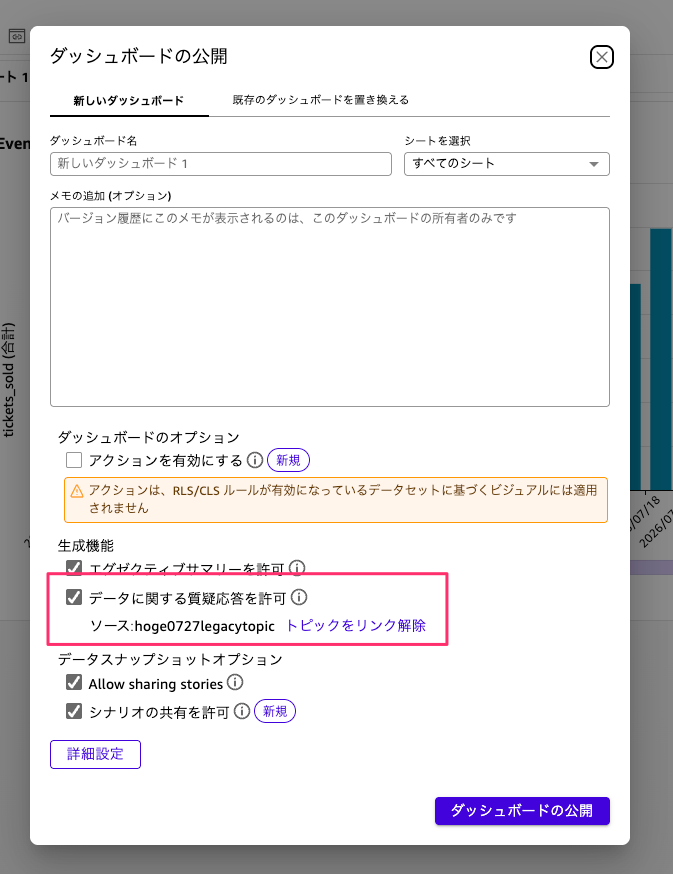The image size is (673, 874).
Task: Switch to 新しいダッシュボード tab
Action: [129, 101]
